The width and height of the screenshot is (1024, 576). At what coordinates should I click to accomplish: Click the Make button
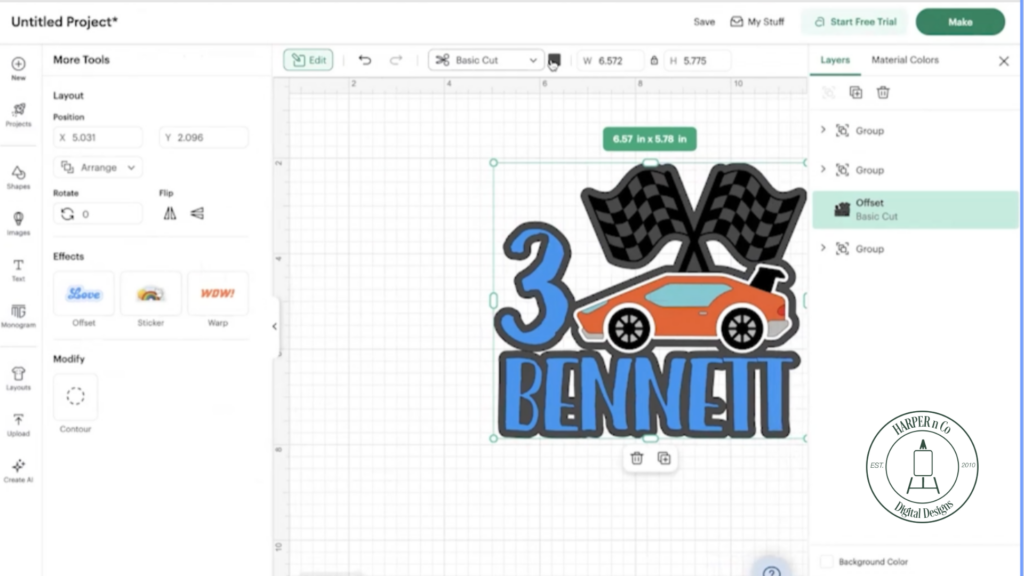tap(959, 21)
